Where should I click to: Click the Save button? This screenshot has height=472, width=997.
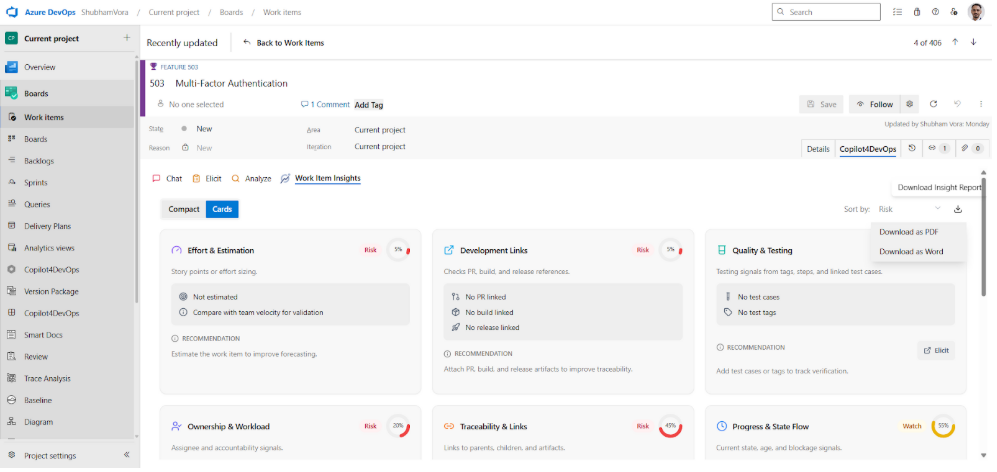pyautogui.click(x=821, y=104)
